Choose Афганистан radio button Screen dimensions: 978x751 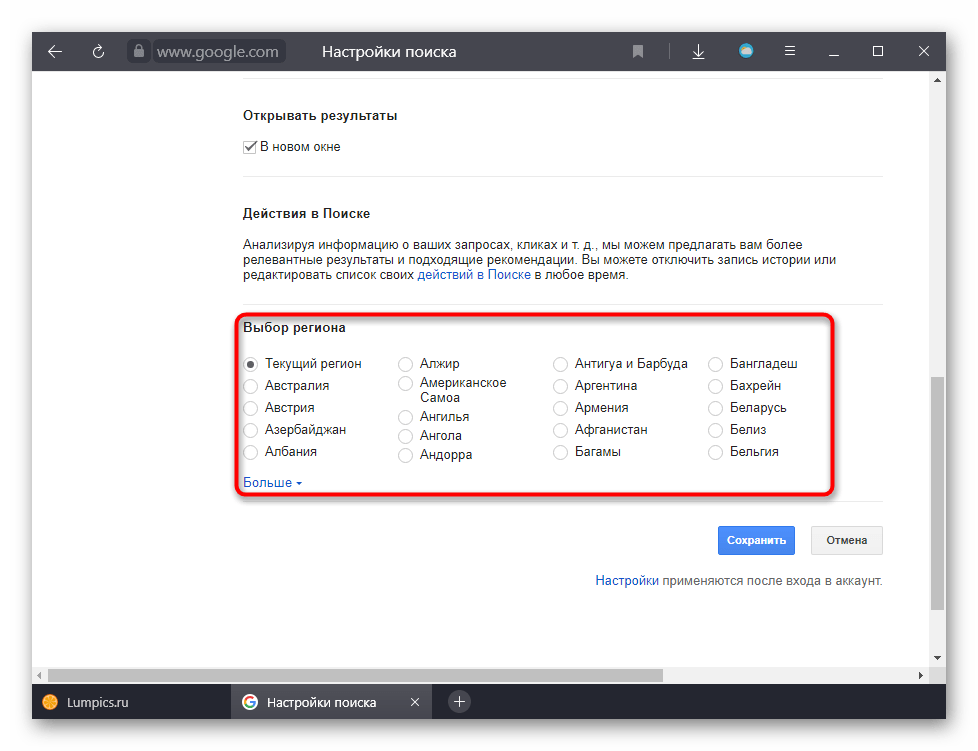[560, 430]
